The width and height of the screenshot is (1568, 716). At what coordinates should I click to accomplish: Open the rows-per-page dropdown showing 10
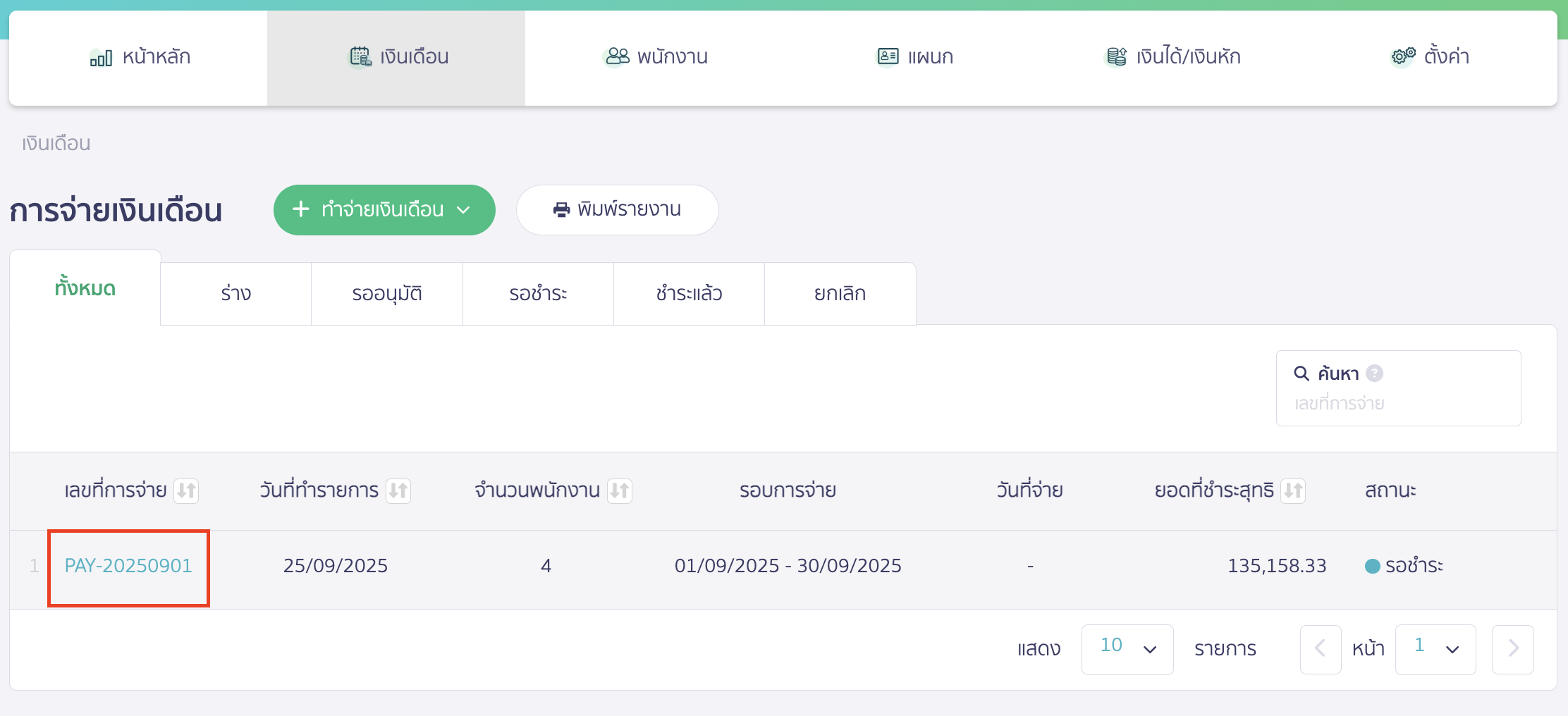[x=1127, y=649]
